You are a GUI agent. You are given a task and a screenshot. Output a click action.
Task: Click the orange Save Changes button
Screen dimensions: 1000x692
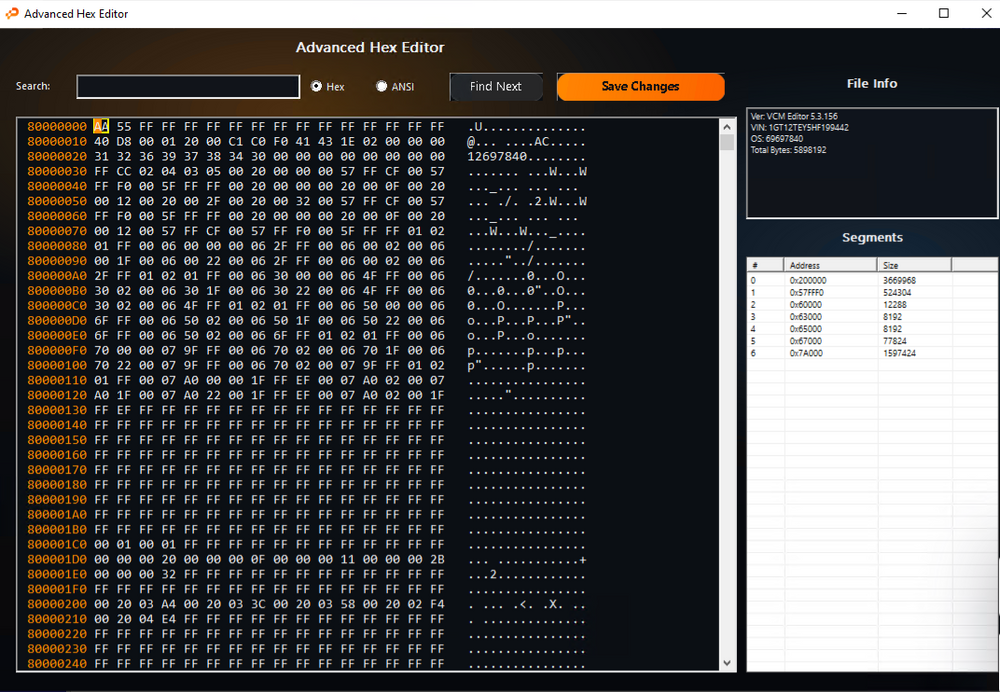[x=640, y=87]
